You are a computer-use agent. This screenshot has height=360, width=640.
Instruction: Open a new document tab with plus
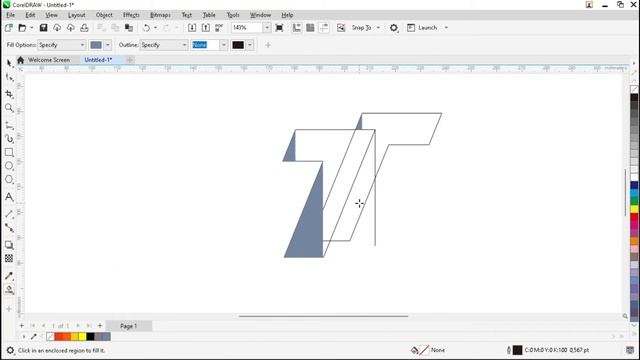point(130,60)
